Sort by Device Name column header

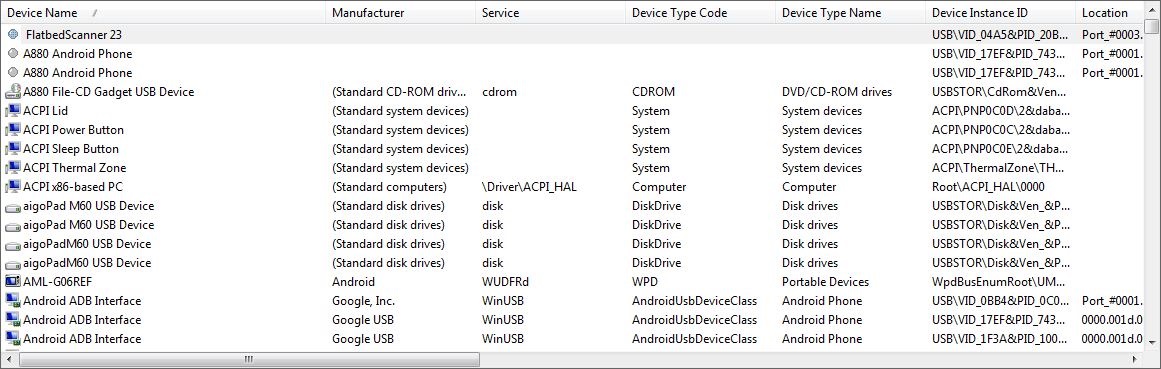point(163,13)
